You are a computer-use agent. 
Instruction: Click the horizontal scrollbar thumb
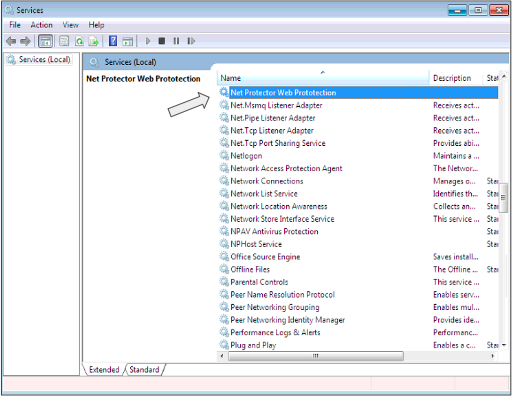[x=316, y=356]
